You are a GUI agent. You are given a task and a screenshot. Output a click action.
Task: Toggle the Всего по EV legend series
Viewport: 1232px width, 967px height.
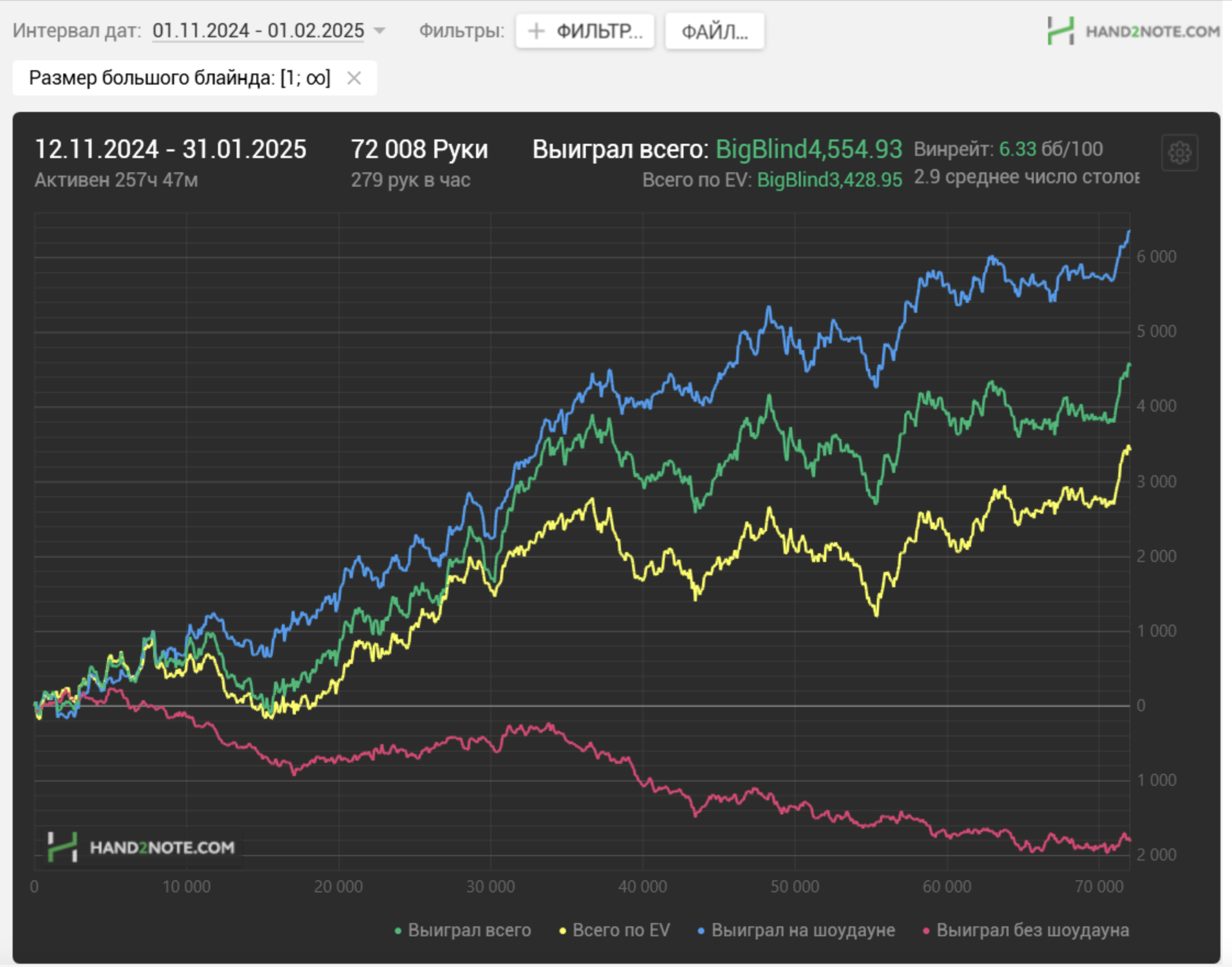pyautogui.click(x=621, y=930)
